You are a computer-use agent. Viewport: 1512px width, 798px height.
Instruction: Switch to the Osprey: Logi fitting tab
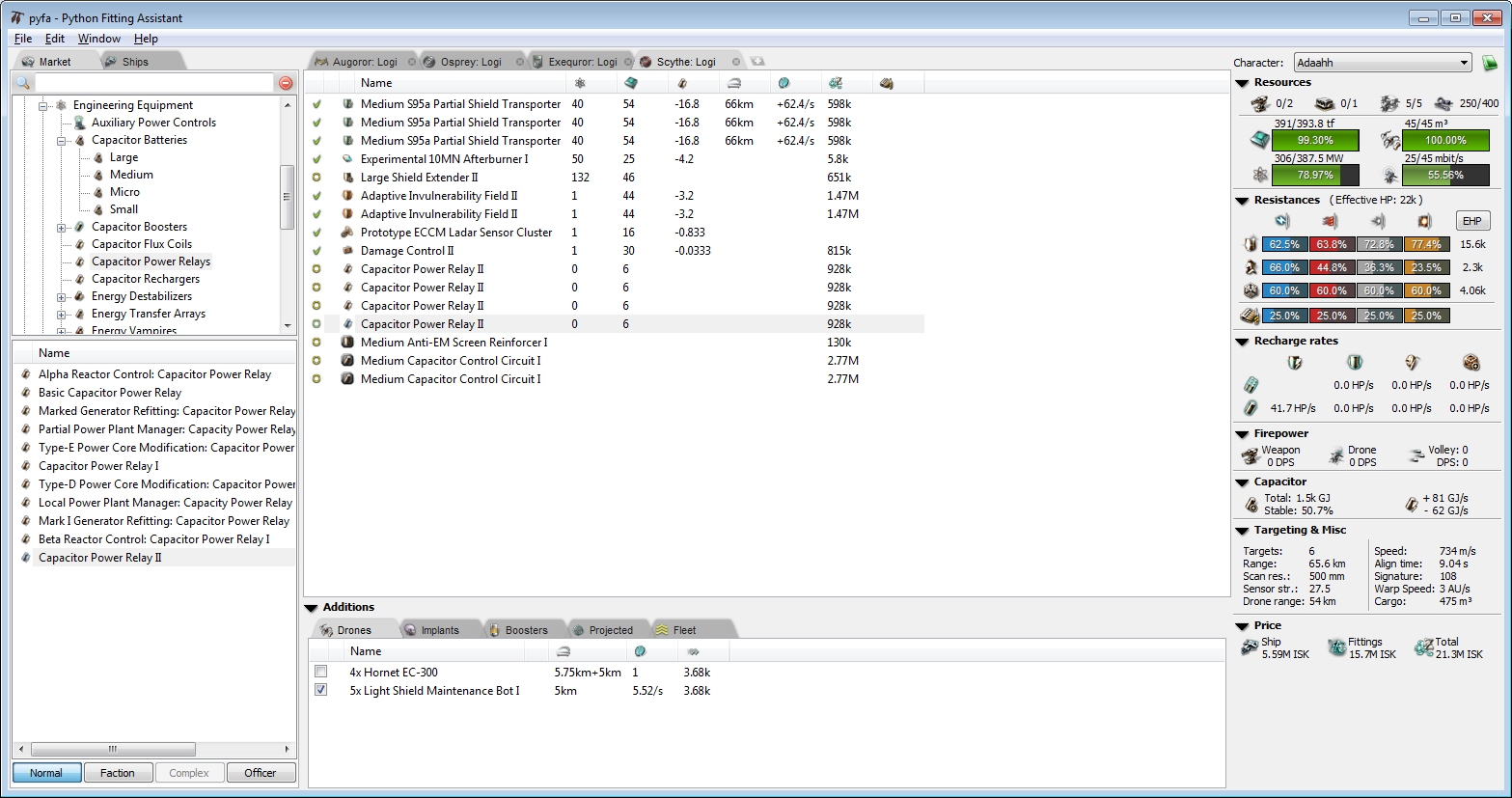[471, 62]
